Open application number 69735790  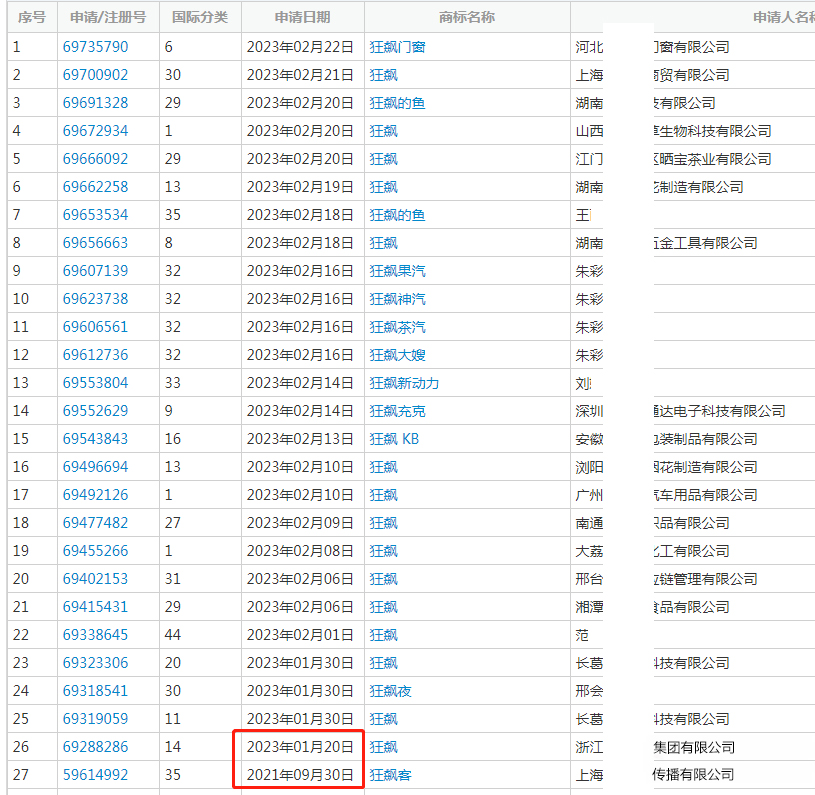point(95,47)
